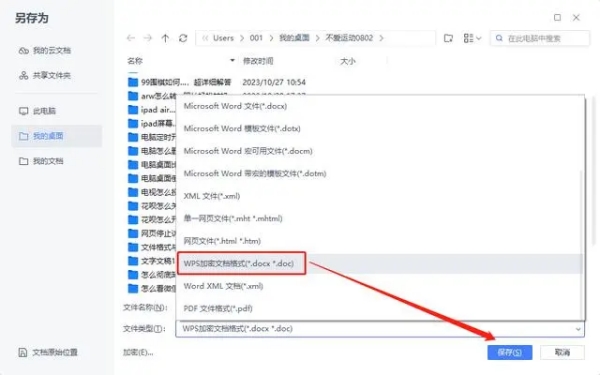This screenshot has height=375, width=600.
Task: Select the arw怎么转 folder
Action: [x=152, y=96]
